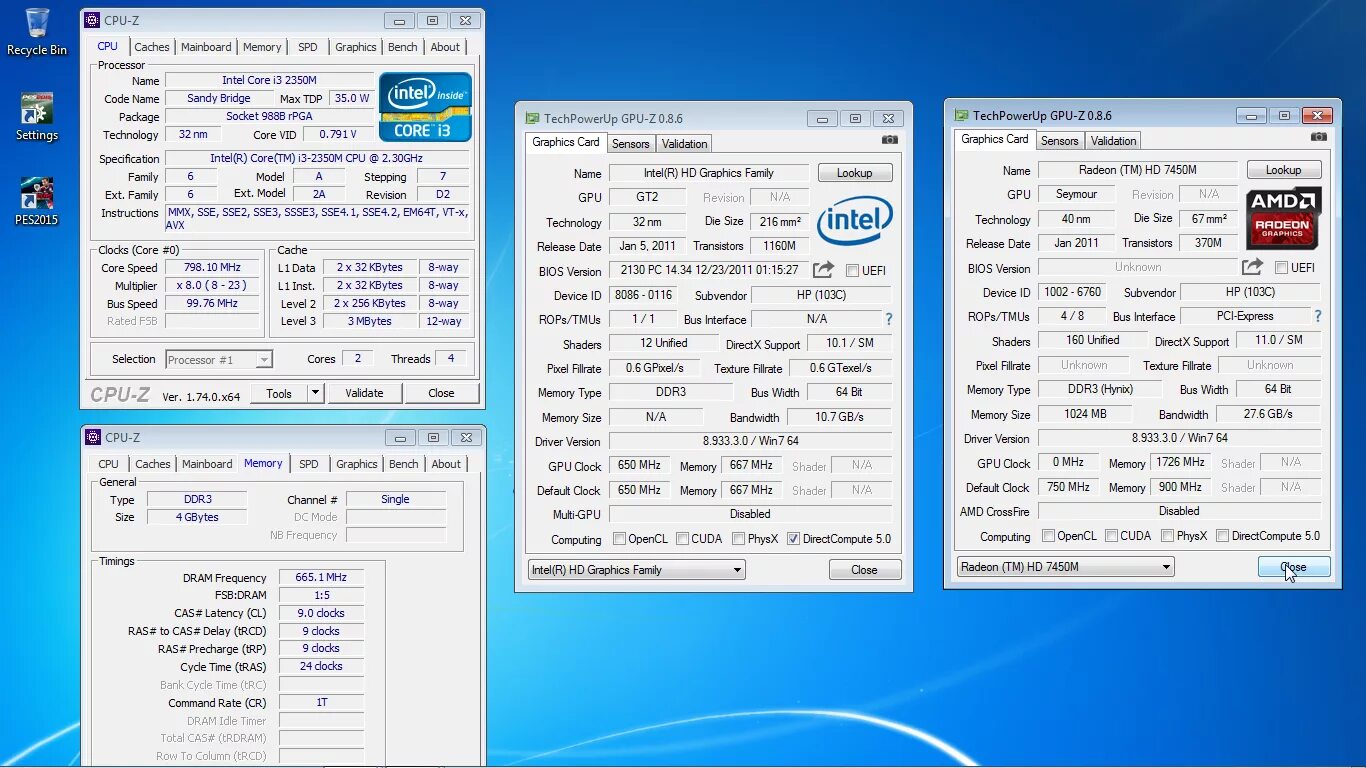Click the Single channel value in Memory window
Viewport: 1366px width, 768px height.
click(395, 499)
